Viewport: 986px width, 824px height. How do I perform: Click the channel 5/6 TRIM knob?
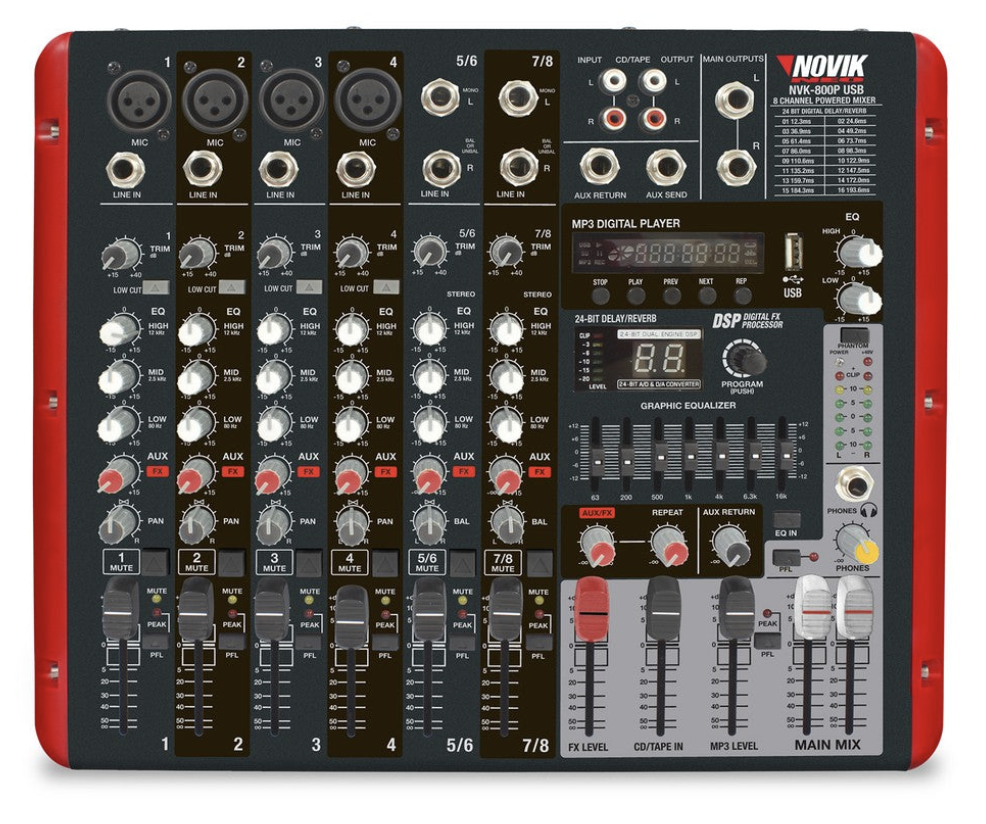pyautogui.click(x=429, y=252)
